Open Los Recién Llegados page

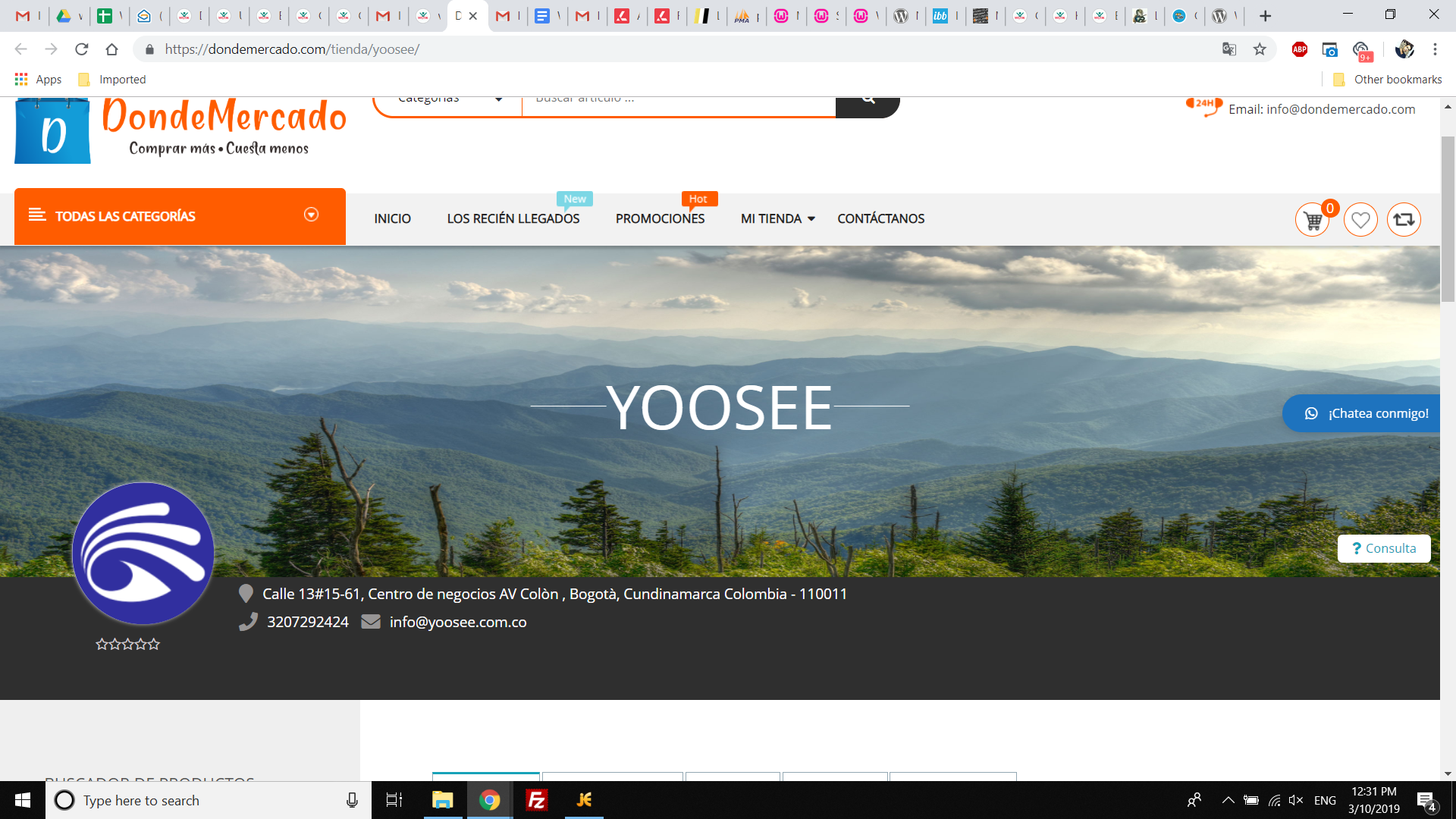(x=513, y=218)
